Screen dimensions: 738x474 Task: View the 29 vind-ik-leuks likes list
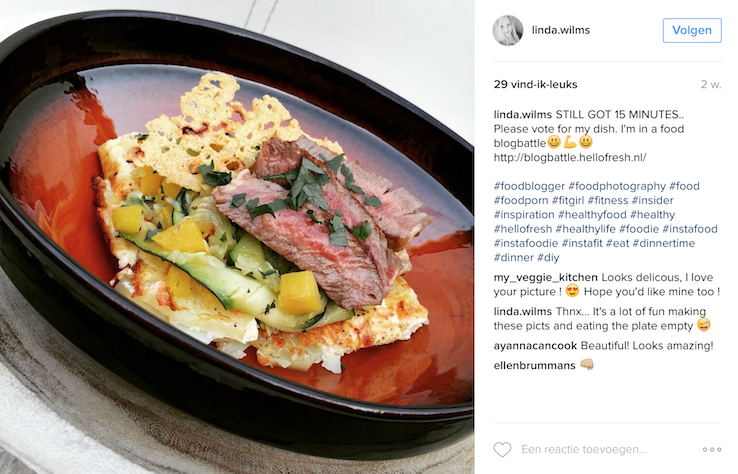(x=535, y=84)
